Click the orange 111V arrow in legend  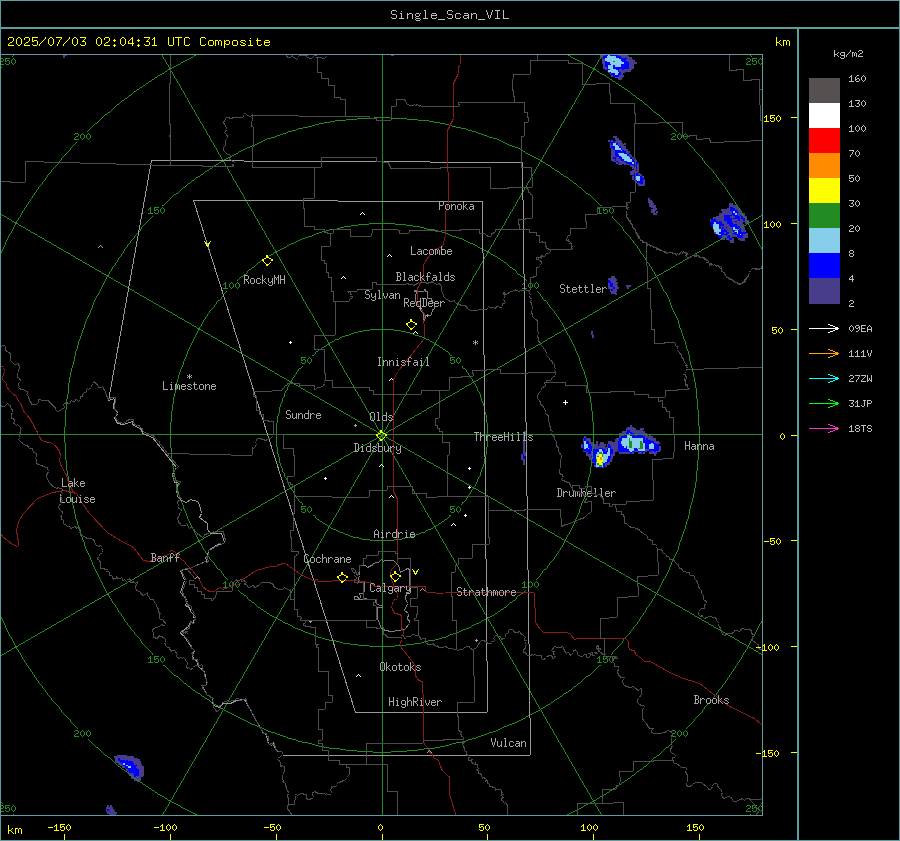(824, 354)
